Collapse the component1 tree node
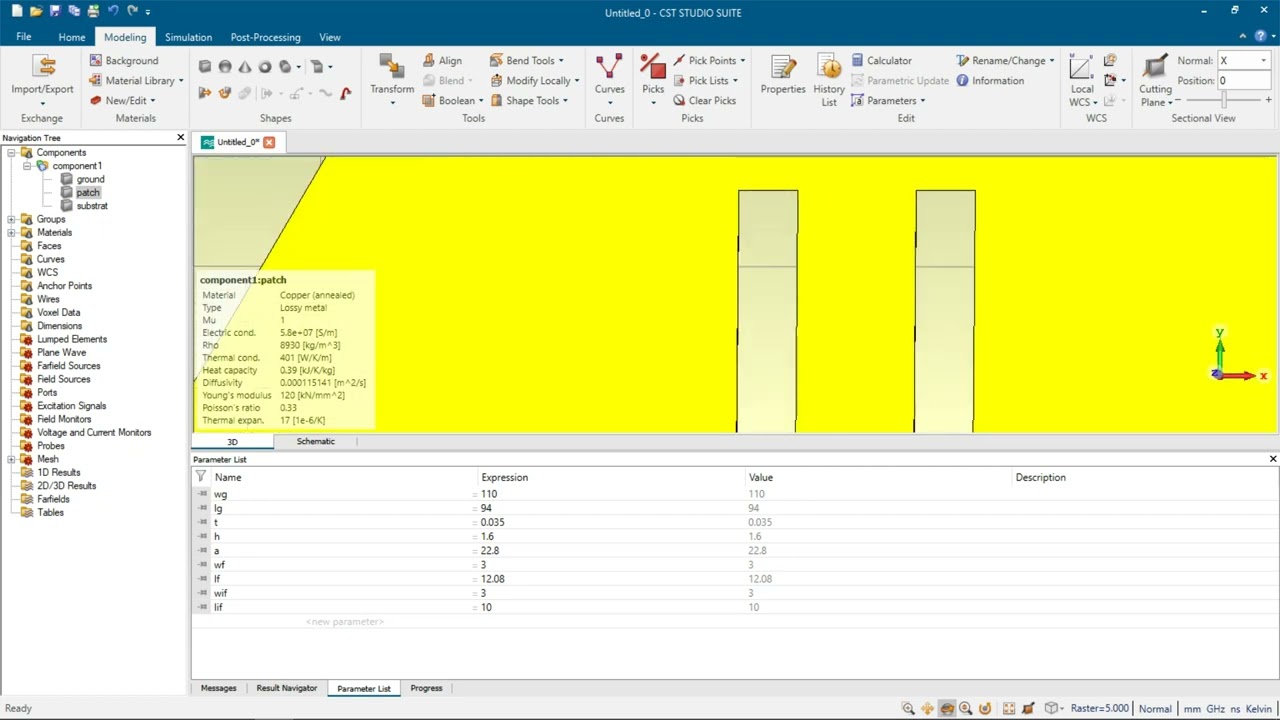This screenshot has height=720, width=1280. (x=27, y=166)
